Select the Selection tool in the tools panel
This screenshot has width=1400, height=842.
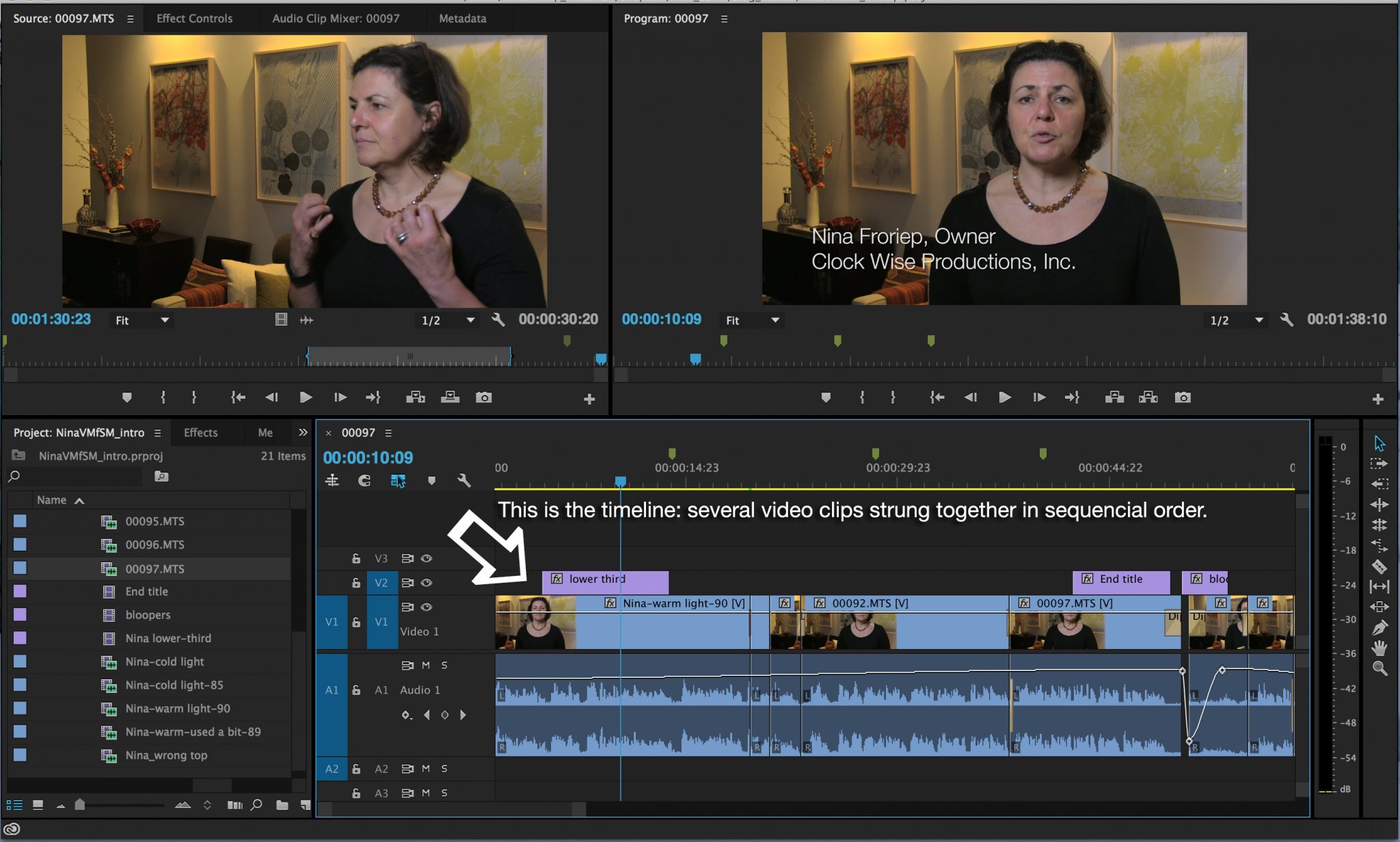(x=1379, y=443)
